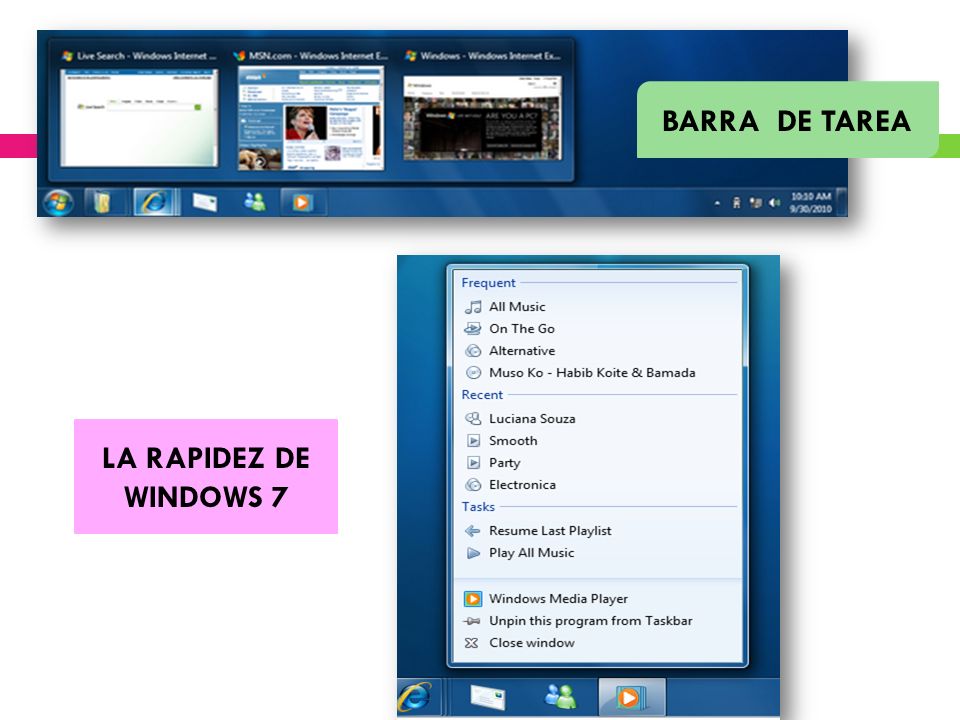Select the Live Search window thumbnail
Viewport: 960px width, 720px height.
[x=139, y=118]
